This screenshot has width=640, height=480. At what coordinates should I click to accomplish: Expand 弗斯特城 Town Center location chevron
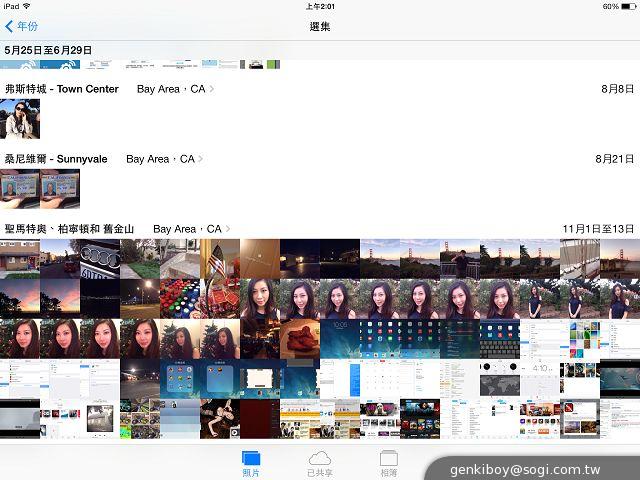[x=211, y=89]
